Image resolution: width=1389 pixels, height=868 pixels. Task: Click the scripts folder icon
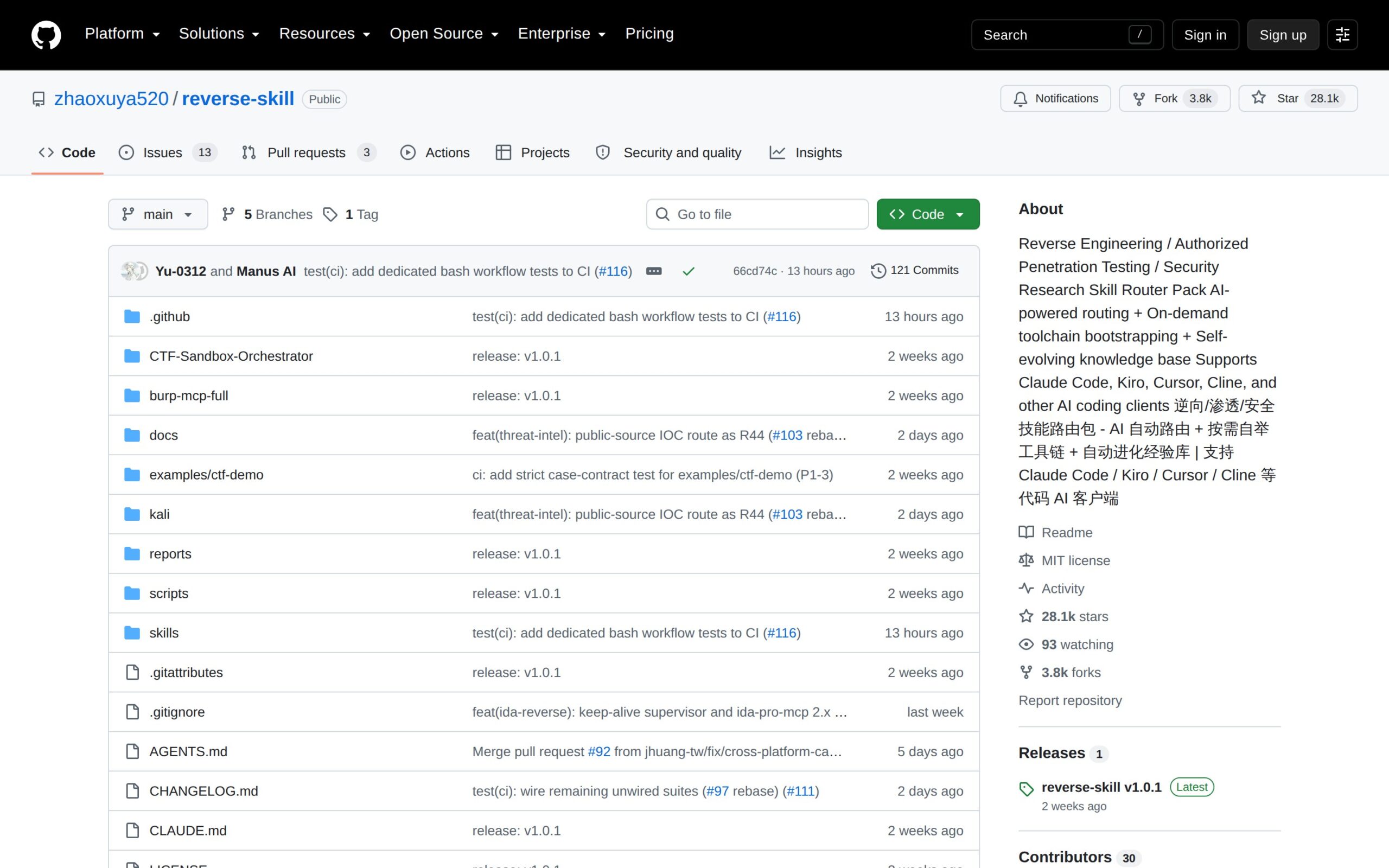pos(132,593)
